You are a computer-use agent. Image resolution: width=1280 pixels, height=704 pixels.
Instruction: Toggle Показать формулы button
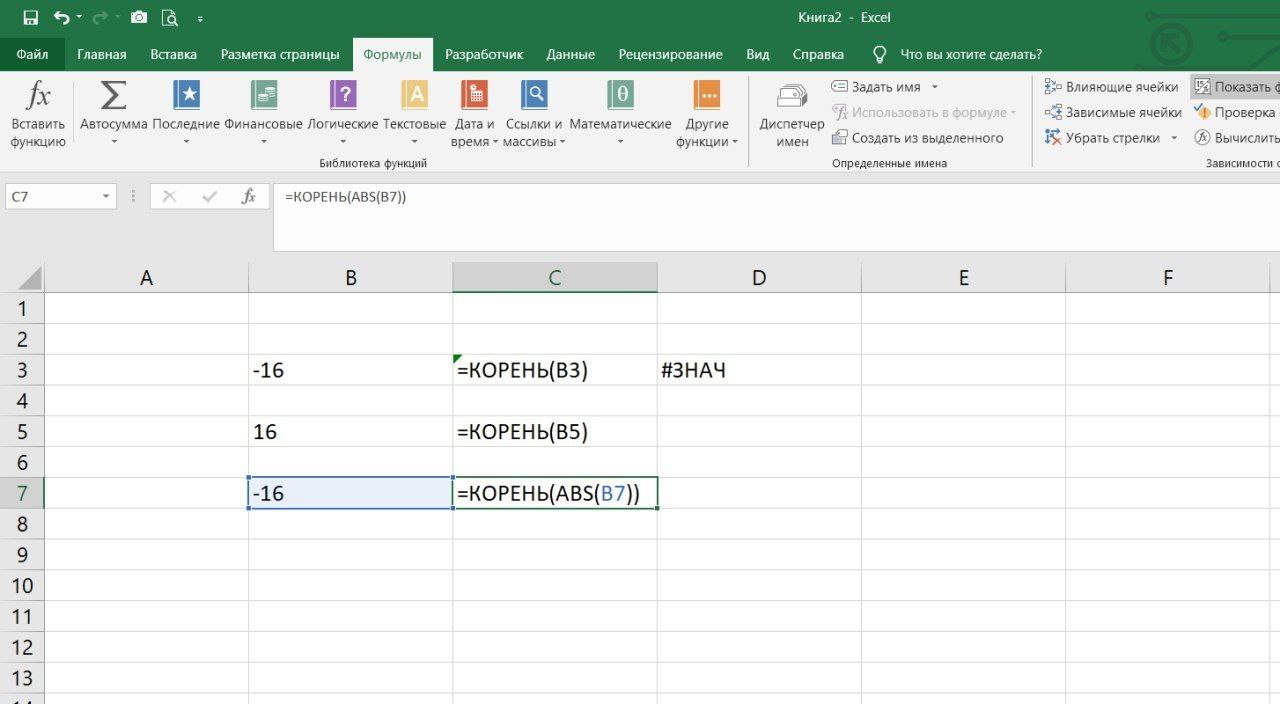pyautogui.click(x=1236, y=87)
